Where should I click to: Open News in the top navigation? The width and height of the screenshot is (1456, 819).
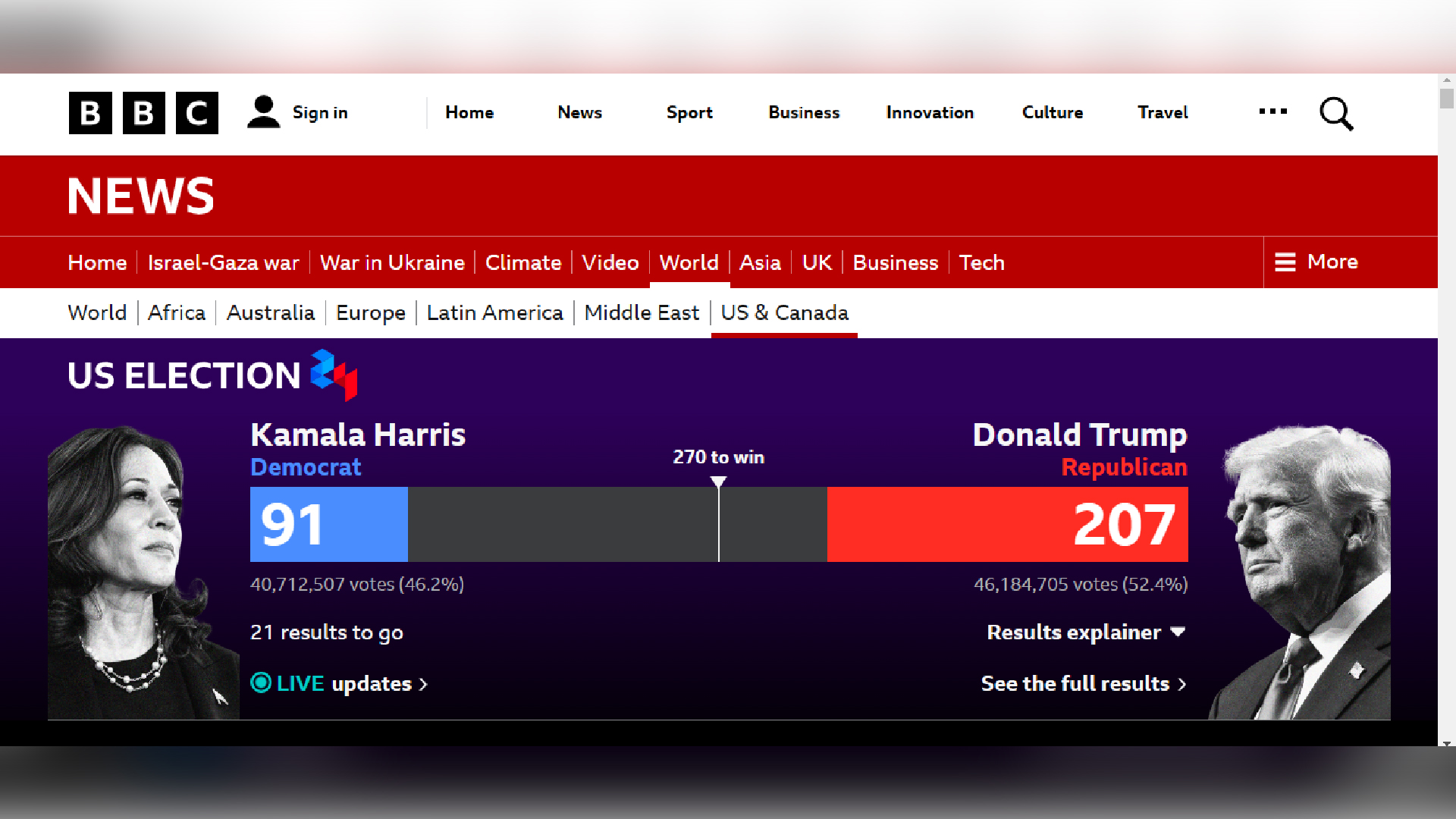(x=579, y=113)
